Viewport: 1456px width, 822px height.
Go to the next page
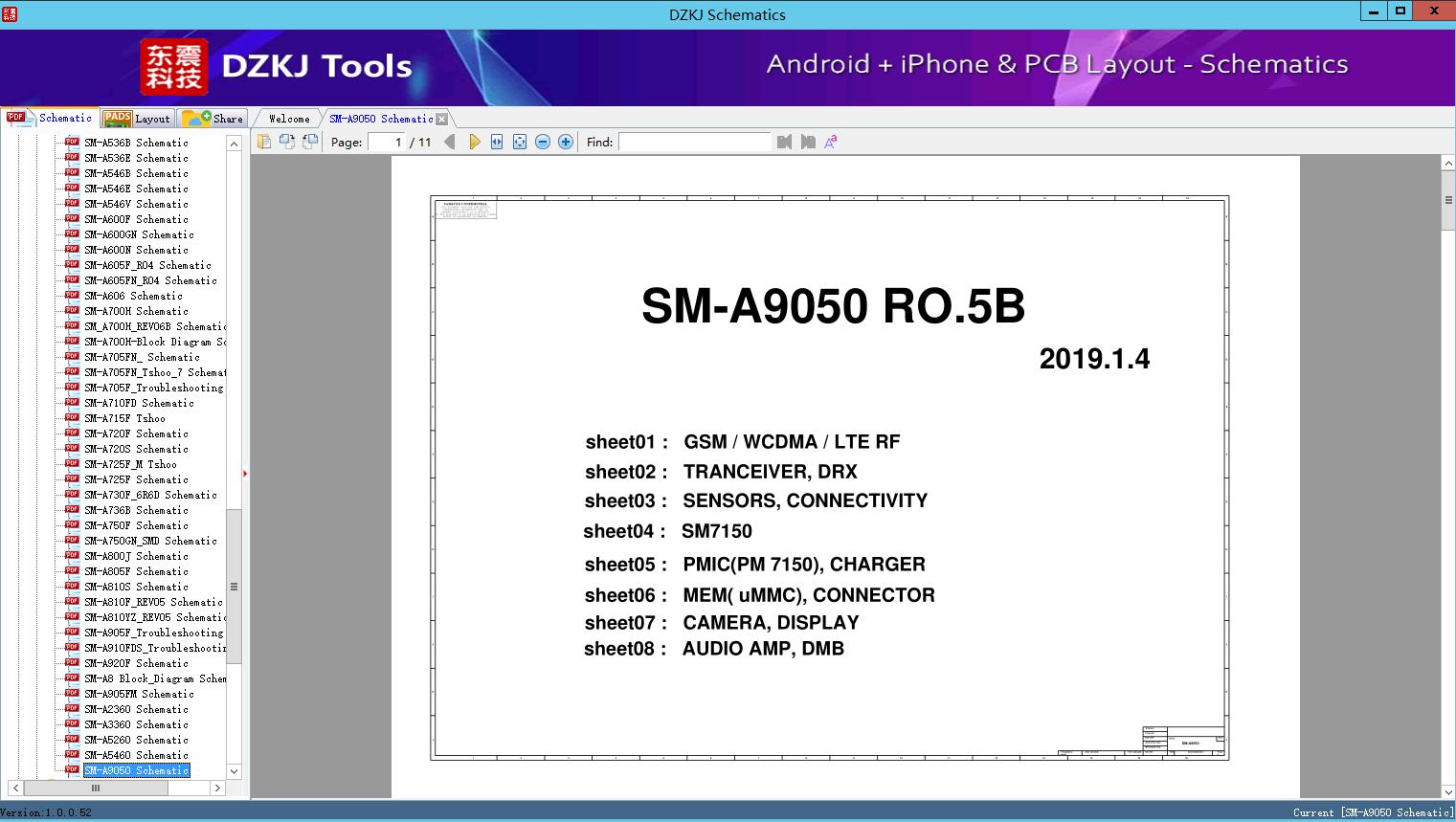point(474,142)
